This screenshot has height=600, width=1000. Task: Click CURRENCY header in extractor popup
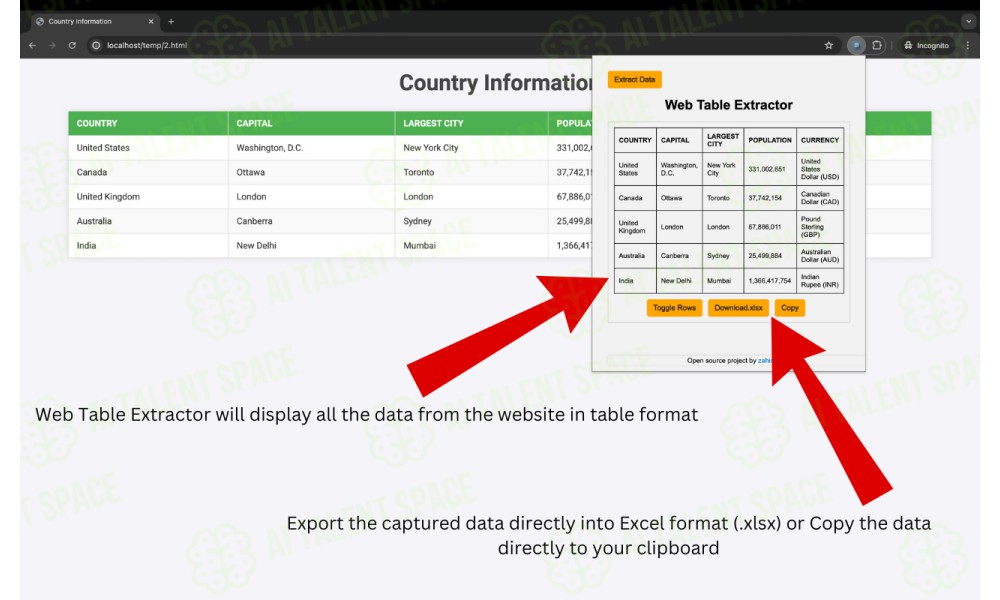point(820,140)
